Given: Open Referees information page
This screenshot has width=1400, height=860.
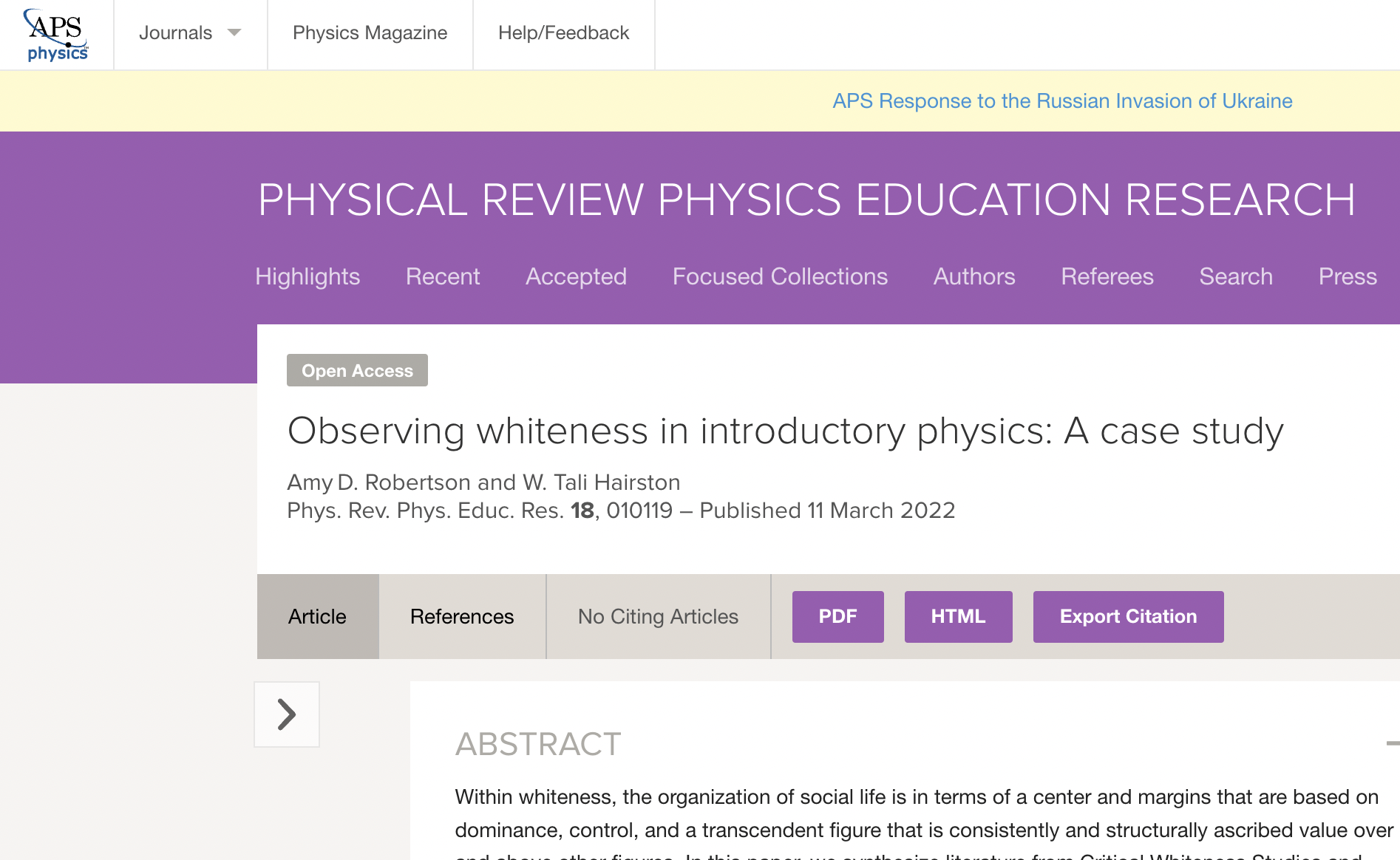Looking at the screenshot, I should (1107, 276).
